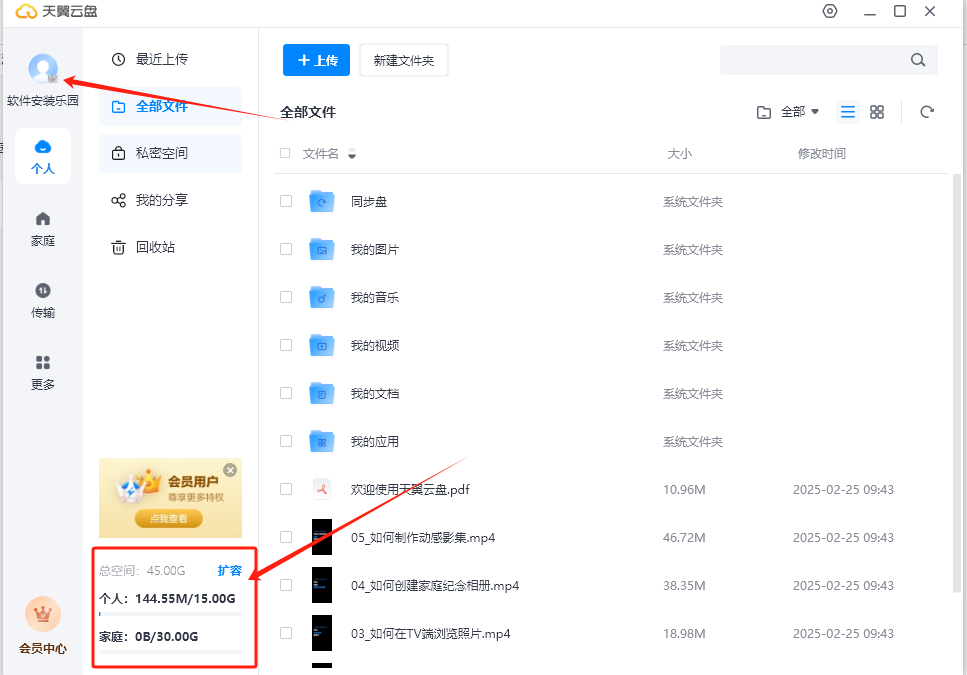Image resolution: width=967 pixels, height=675 pixels.
Task: Open the 家庭 family cloud icon
Action: point(43,228)
